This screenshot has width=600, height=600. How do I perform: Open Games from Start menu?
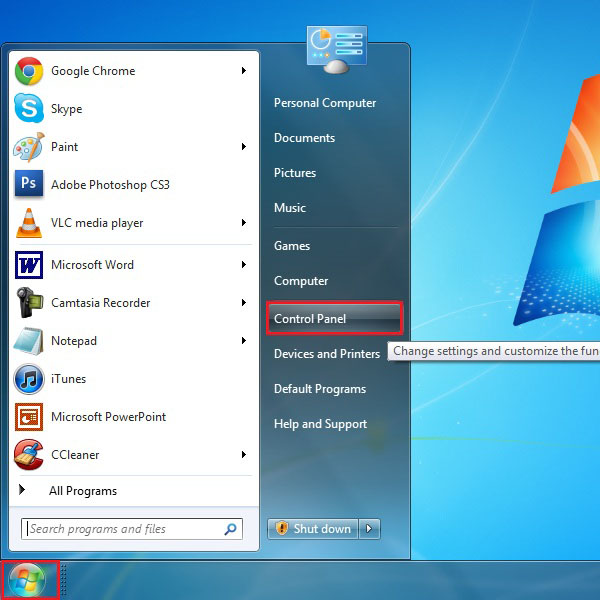point(292,246)
